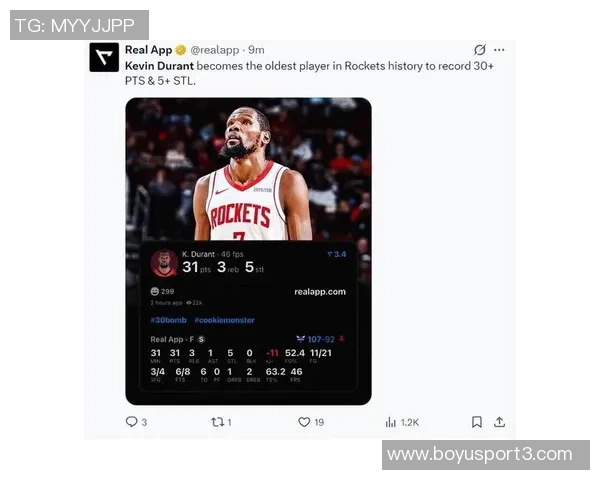The image size is (600, 480).
Task: Like the post with heart icon
Action: click(x=304, y=422)
